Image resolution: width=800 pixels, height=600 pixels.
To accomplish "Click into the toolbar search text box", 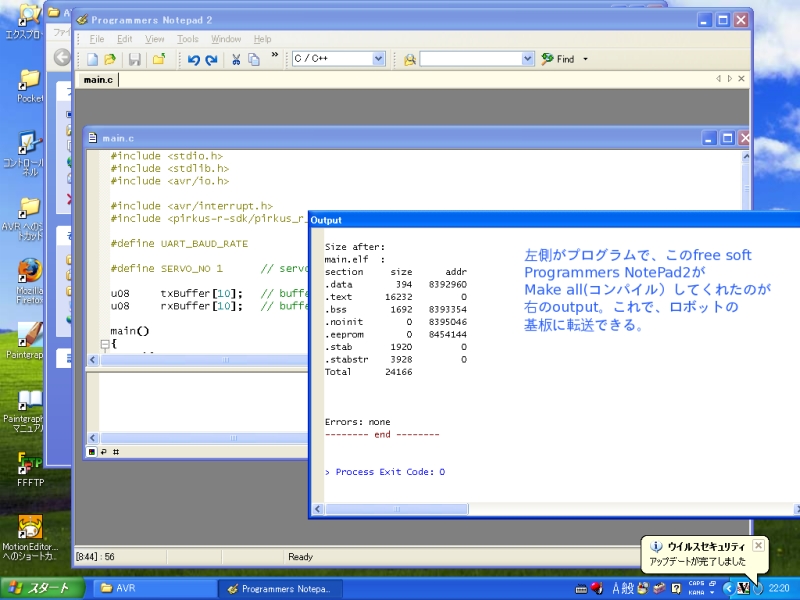I will (x=471, y=59).
